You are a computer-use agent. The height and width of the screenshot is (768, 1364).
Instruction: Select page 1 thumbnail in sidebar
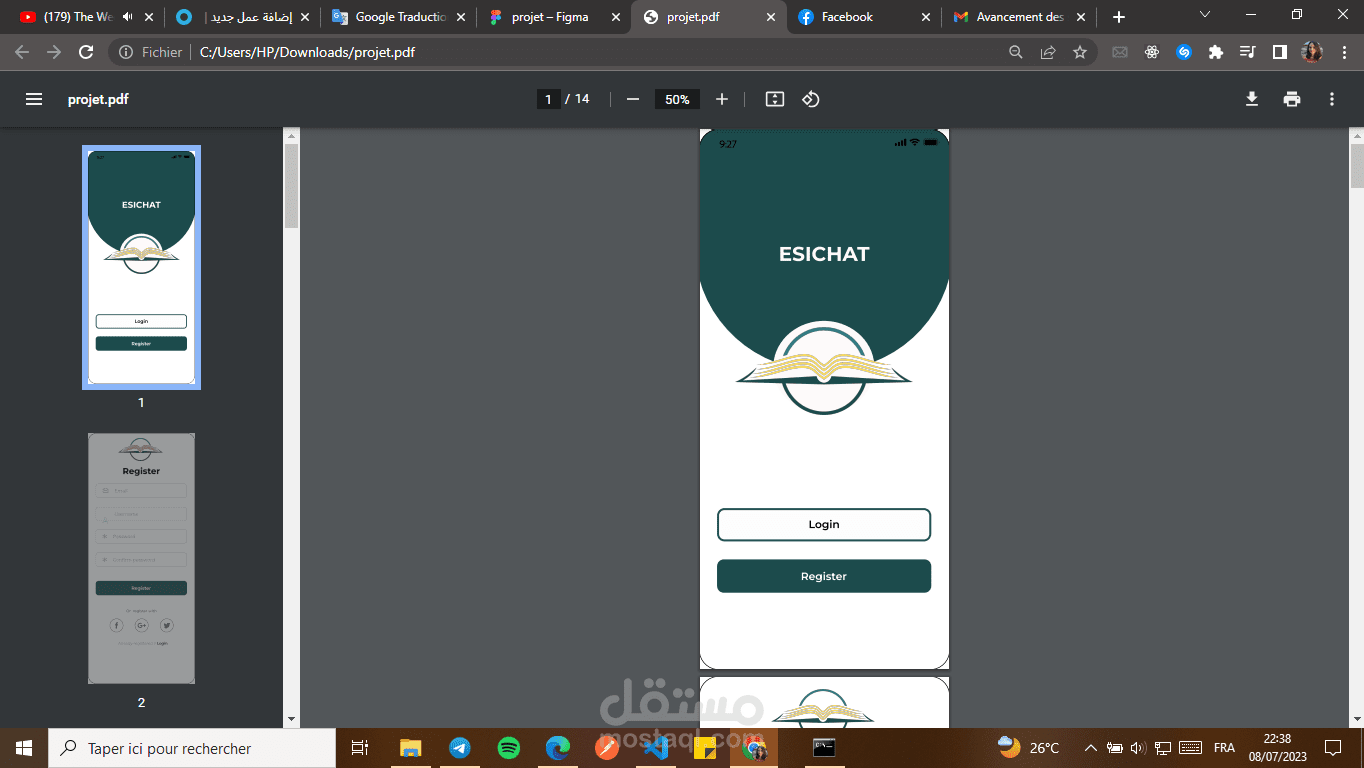click(141, 267)
